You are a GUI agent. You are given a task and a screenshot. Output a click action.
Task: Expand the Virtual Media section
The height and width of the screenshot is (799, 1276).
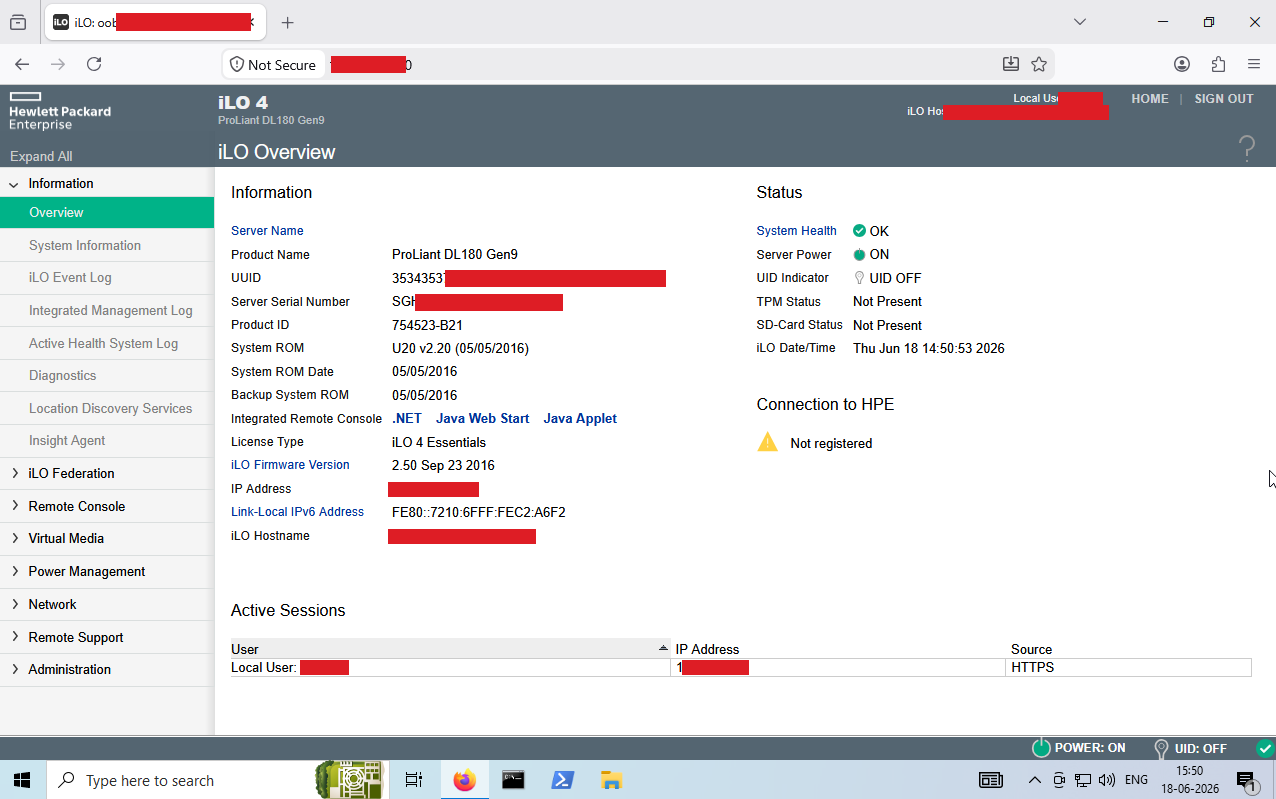coord(14,538)
